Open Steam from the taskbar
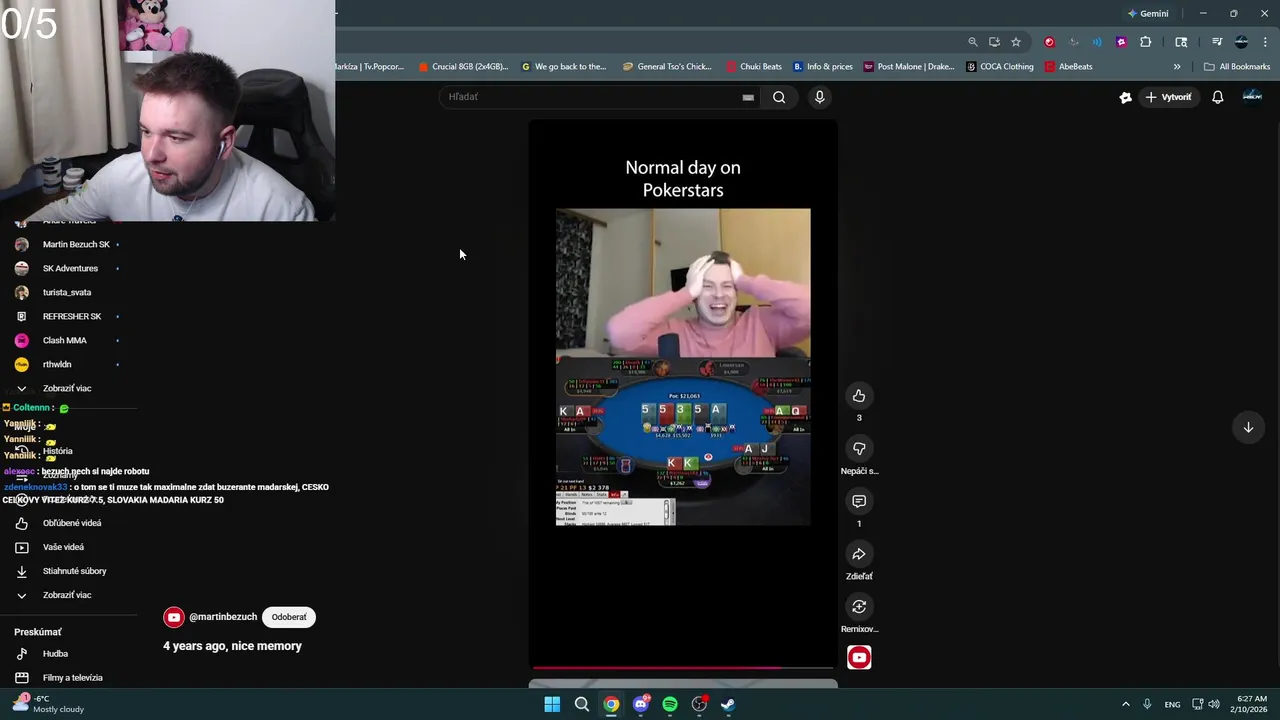The height and width of the screenshot is (720, 1280). click(x=728, y=704)
